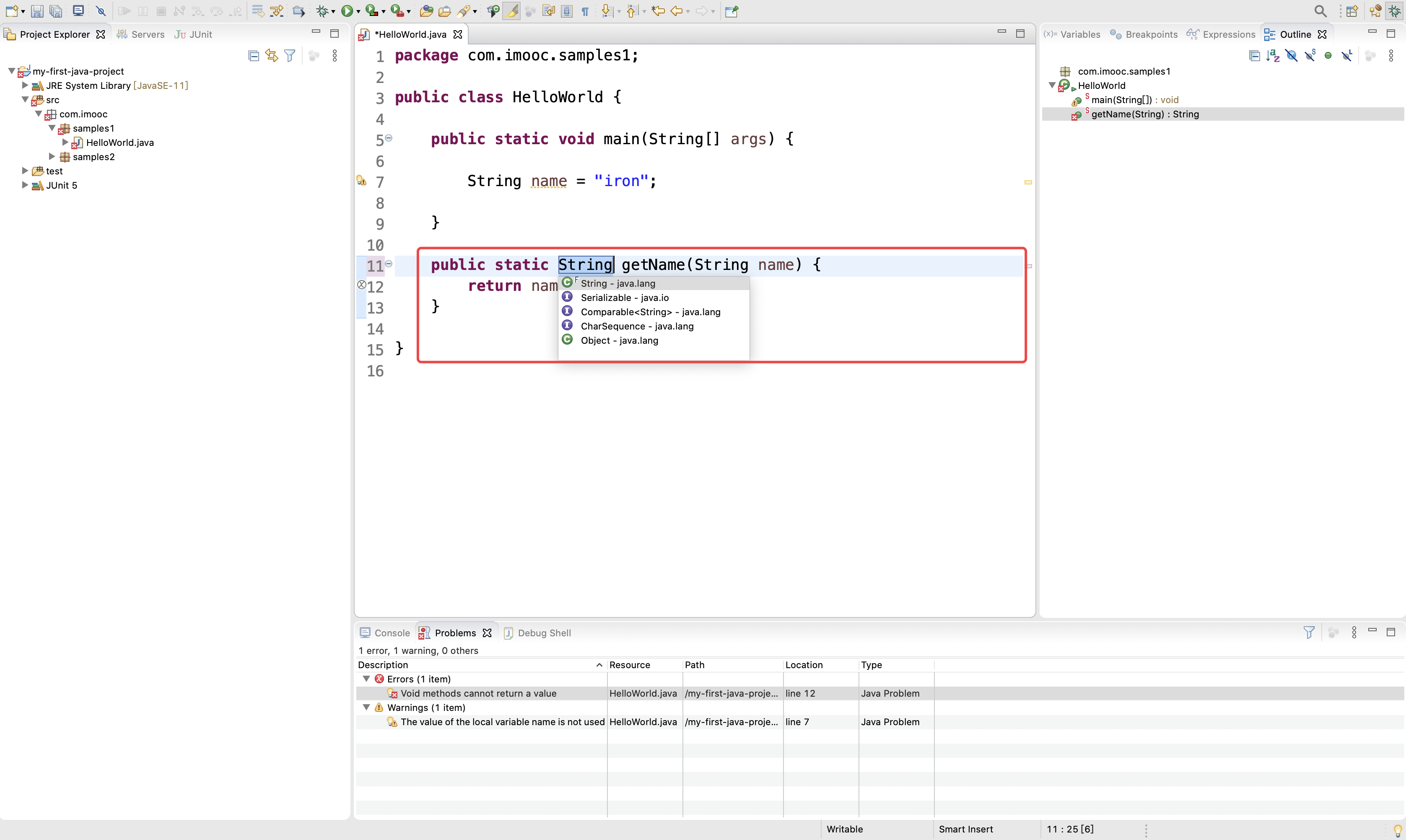Image resolution: width=1406 pixels, height=840 pixels.
Task: Click the Project Explorer filter funnel icon
Action: tap(290, 55)
